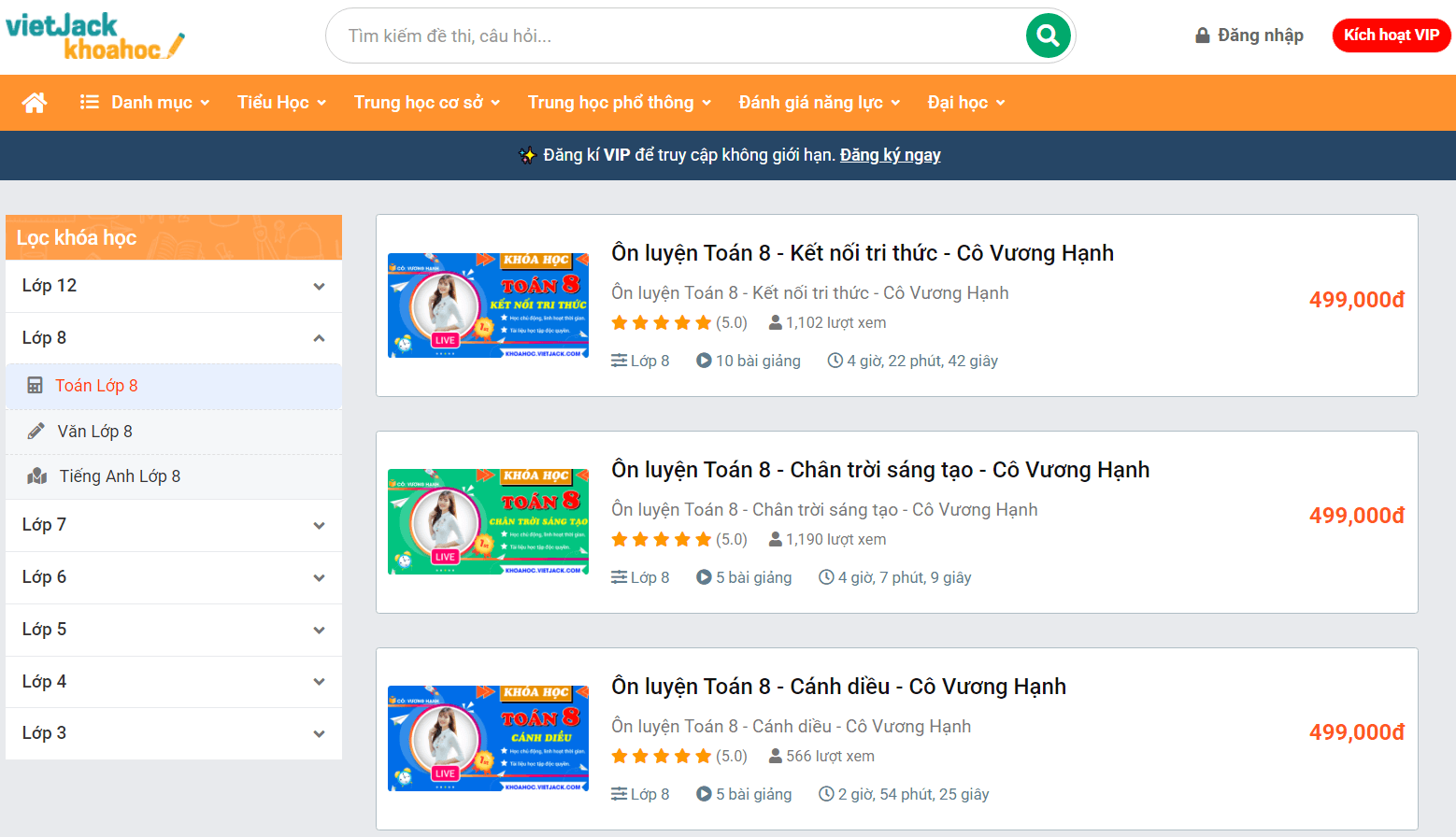Click the lock icon beside Đăng nhập
1456x837 pixels.
[1203, 35]
